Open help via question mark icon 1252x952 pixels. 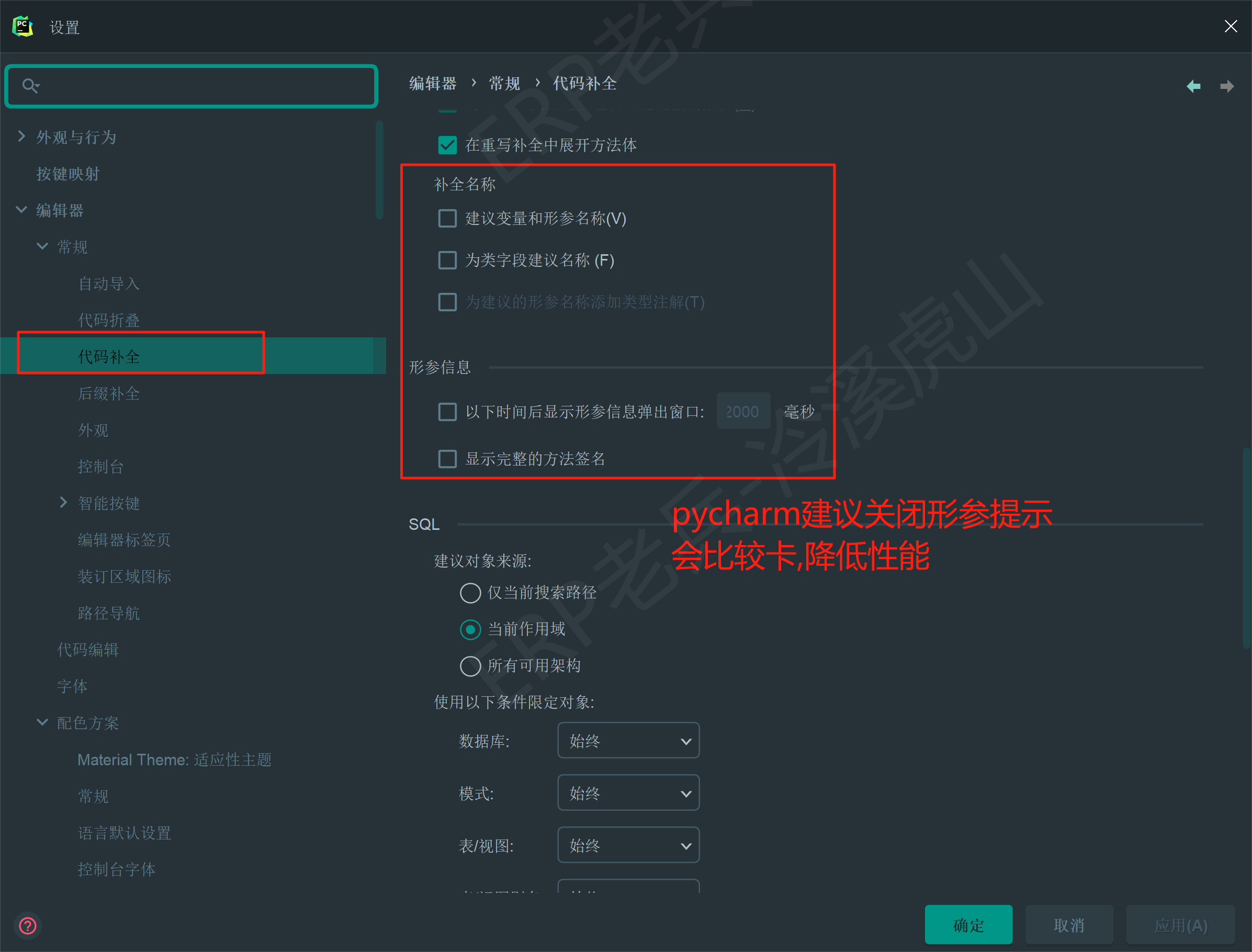pos(27,926)
